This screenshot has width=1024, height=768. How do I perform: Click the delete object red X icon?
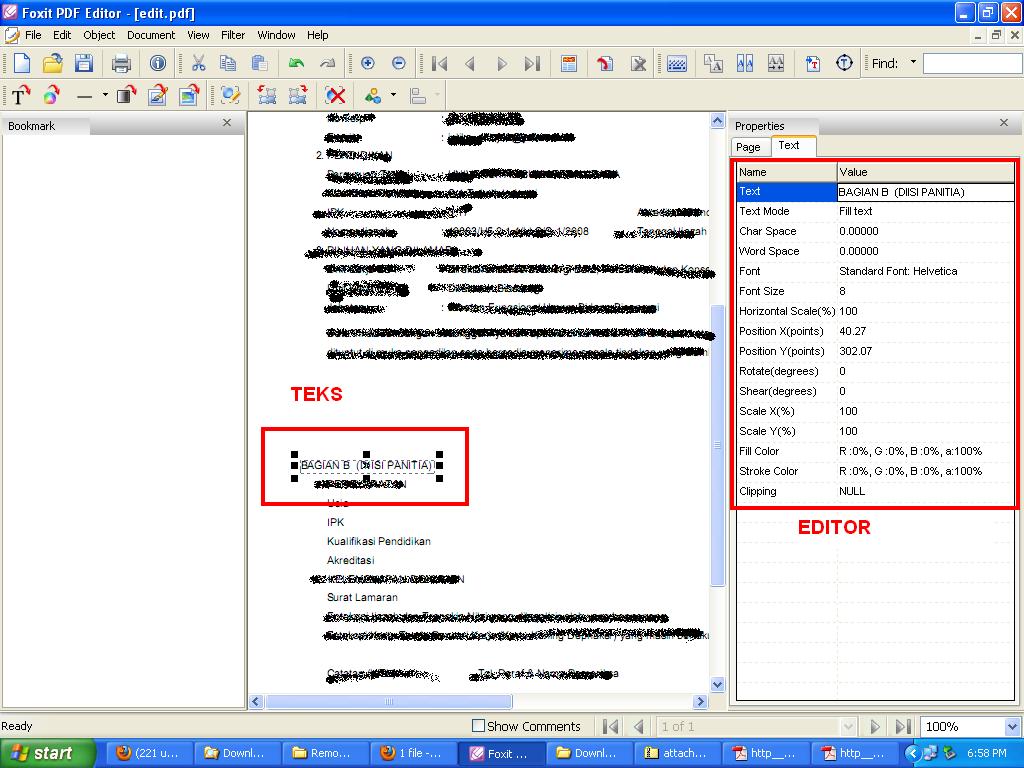335,96
